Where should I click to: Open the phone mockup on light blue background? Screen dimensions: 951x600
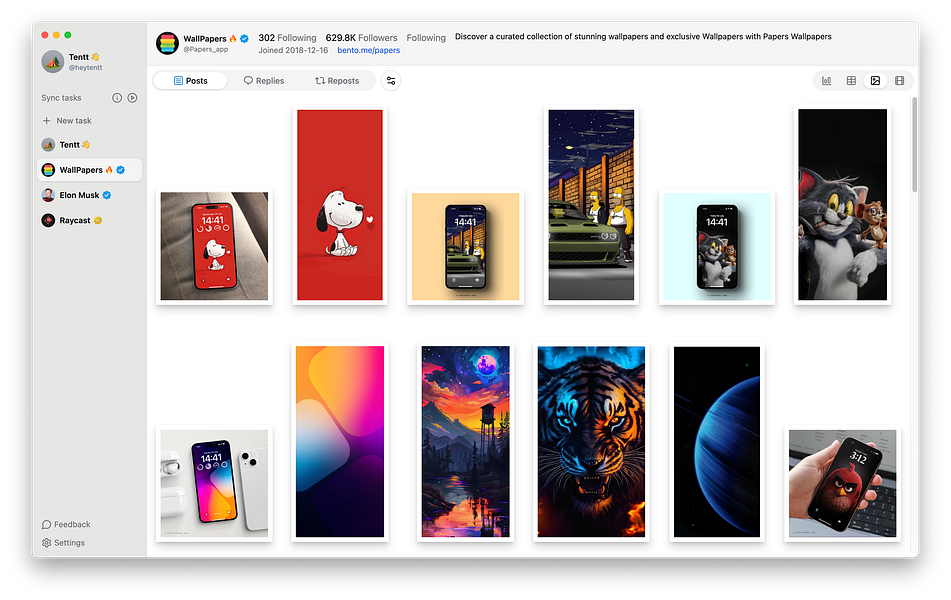coord(717,246)
